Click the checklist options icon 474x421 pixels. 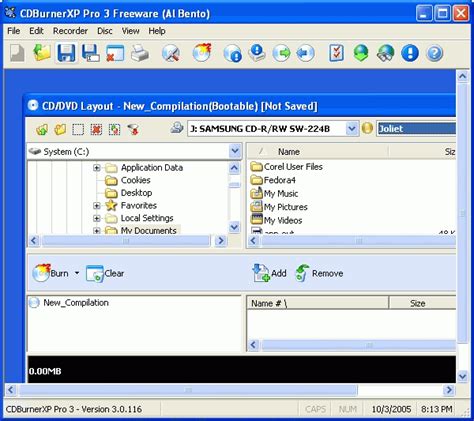tap(336, 53)
